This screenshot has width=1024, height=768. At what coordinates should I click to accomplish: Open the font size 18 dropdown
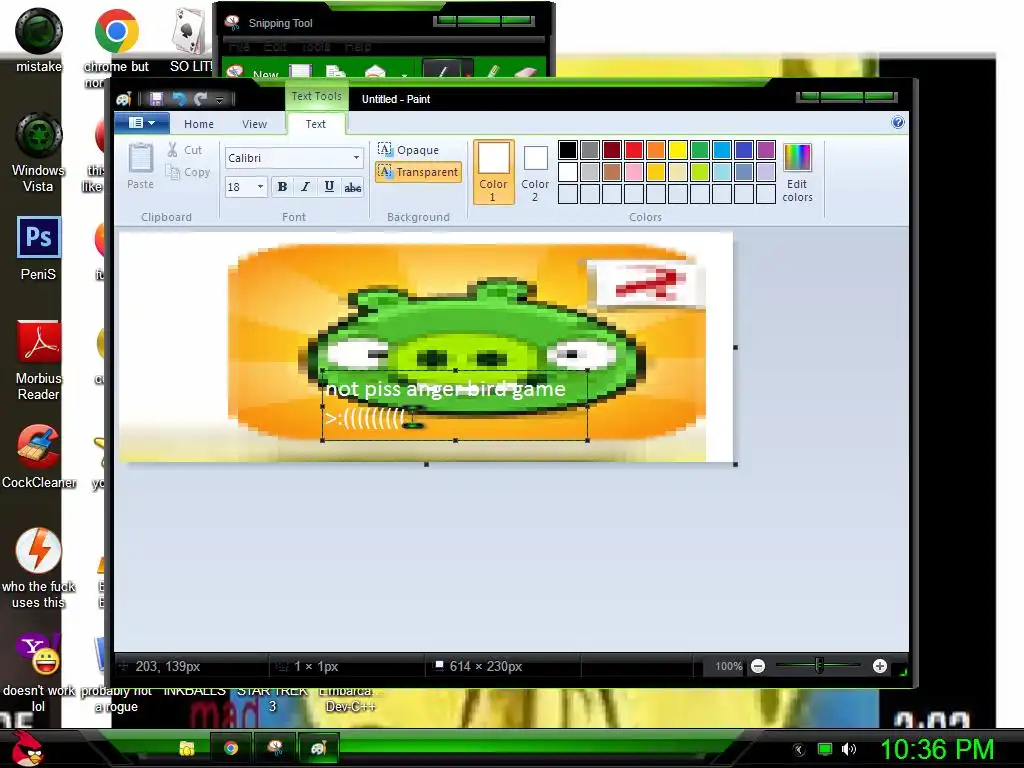pyautogui.click(x=261, y=187)
